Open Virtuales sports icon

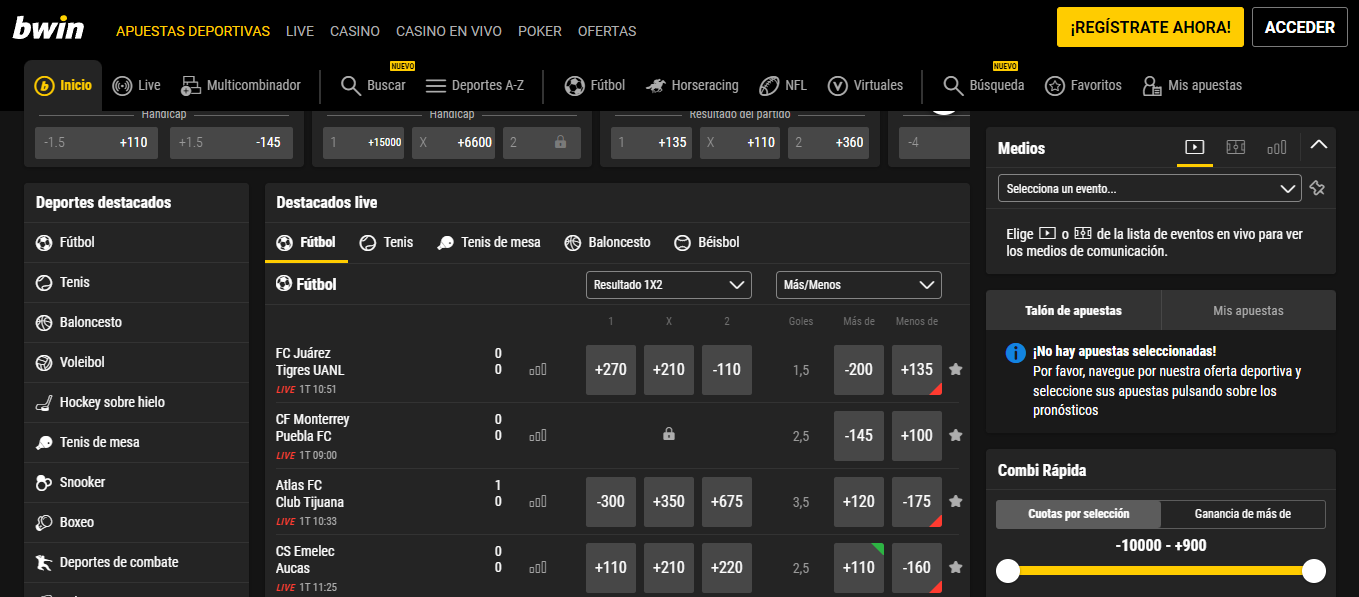click(838, 86)
